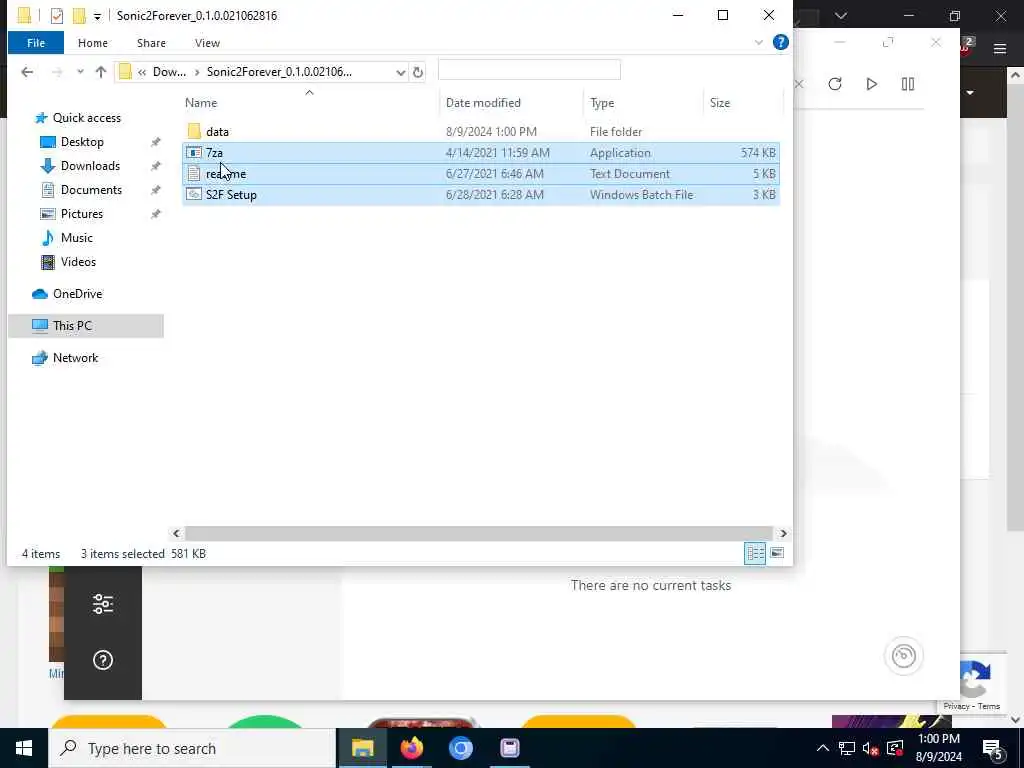
Task: Open File Explorer from the taskbar
Action: click(x=362, y=748)
